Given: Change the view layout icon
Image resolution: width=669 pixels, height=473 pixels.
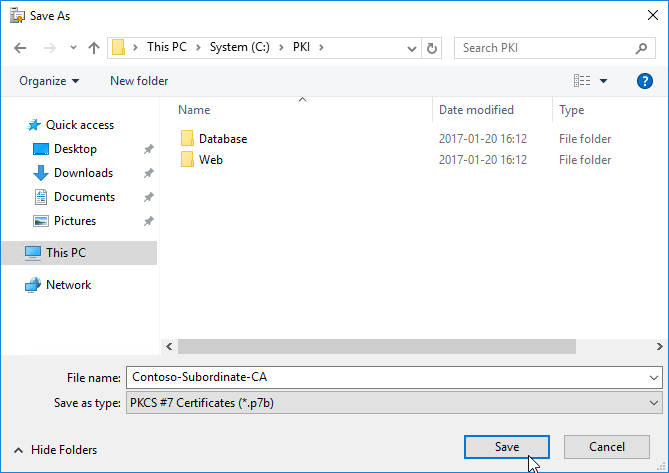Looking at the screenshot, I should pos(582,81).
